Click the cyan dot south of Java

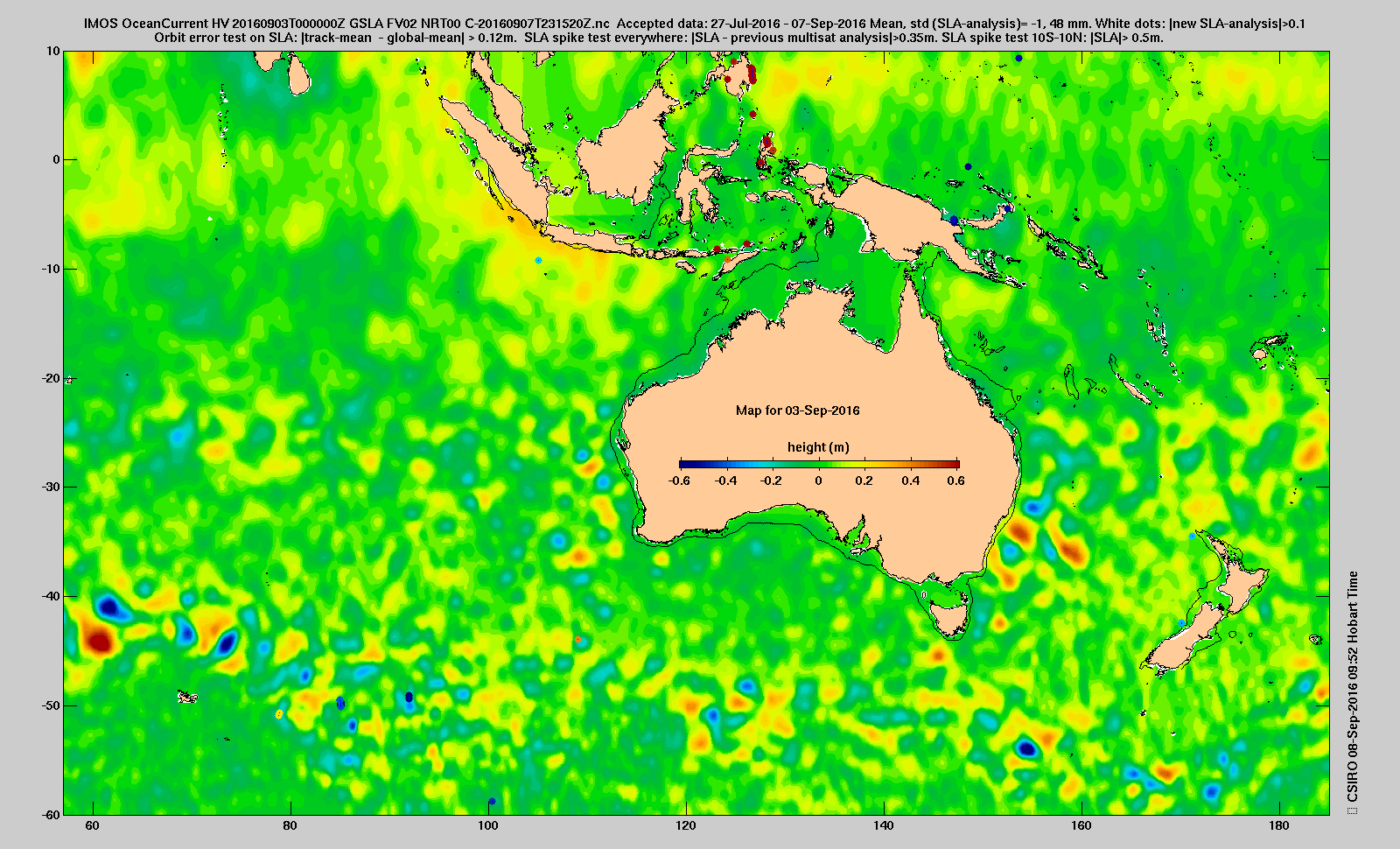point(538,260)
